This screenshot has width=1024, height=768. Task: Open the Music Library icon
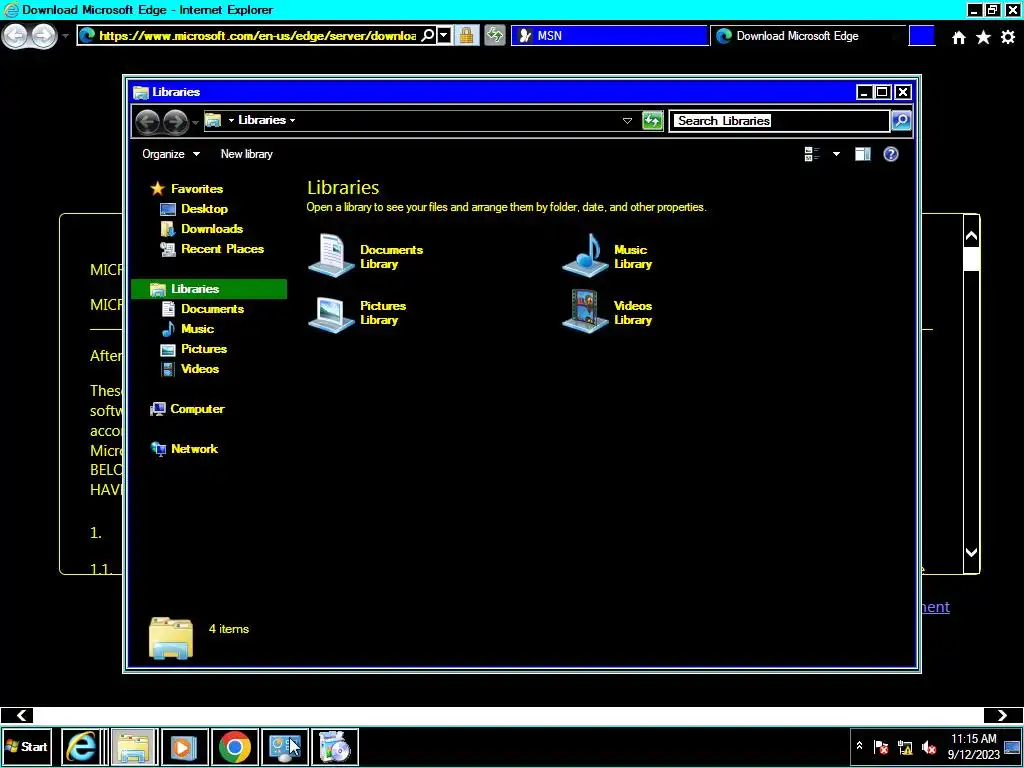tap(586, 256)
